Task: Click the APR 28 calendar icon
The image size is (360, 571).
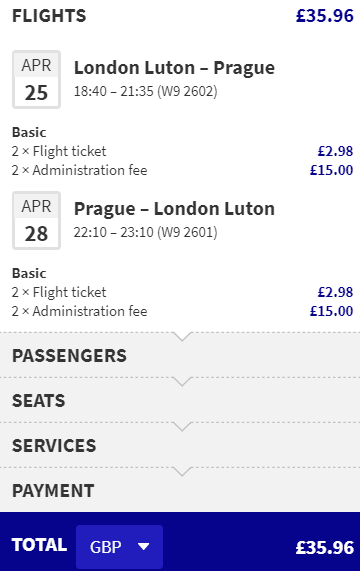Action: [x=36, y=220]
